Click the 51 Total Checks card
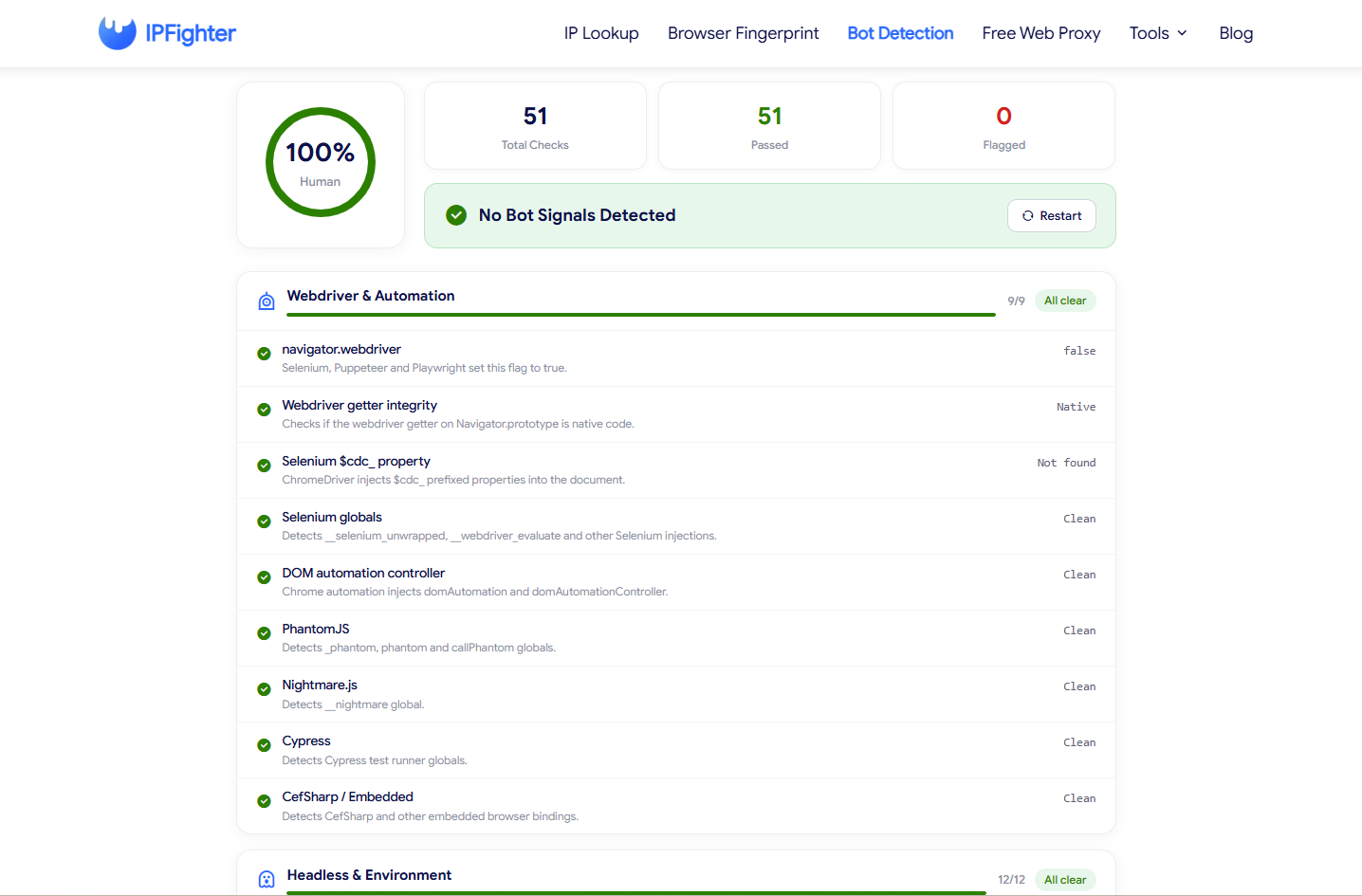Image resolution: width=1362 pixels, height=896 pixels. point(535,126)
